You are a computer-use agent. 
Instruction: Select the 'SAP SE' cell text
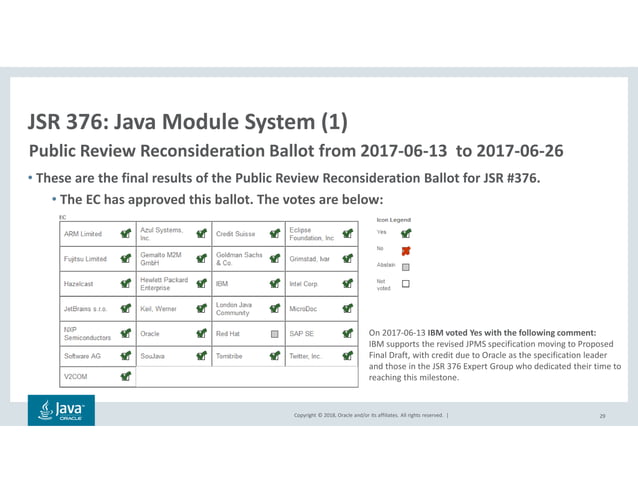[302, 334]
